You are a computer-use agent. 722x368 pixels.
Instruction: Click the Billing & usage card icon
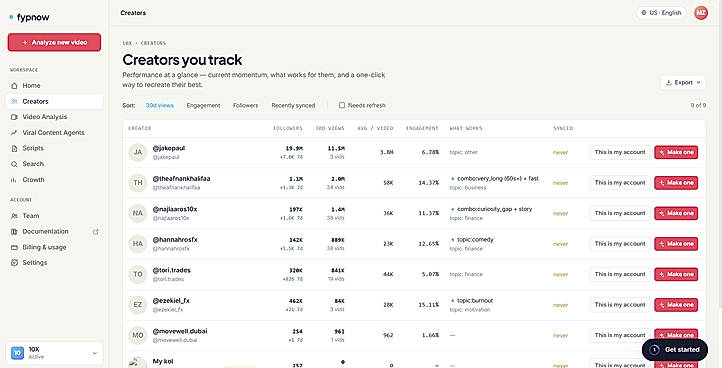click(14, 247)
